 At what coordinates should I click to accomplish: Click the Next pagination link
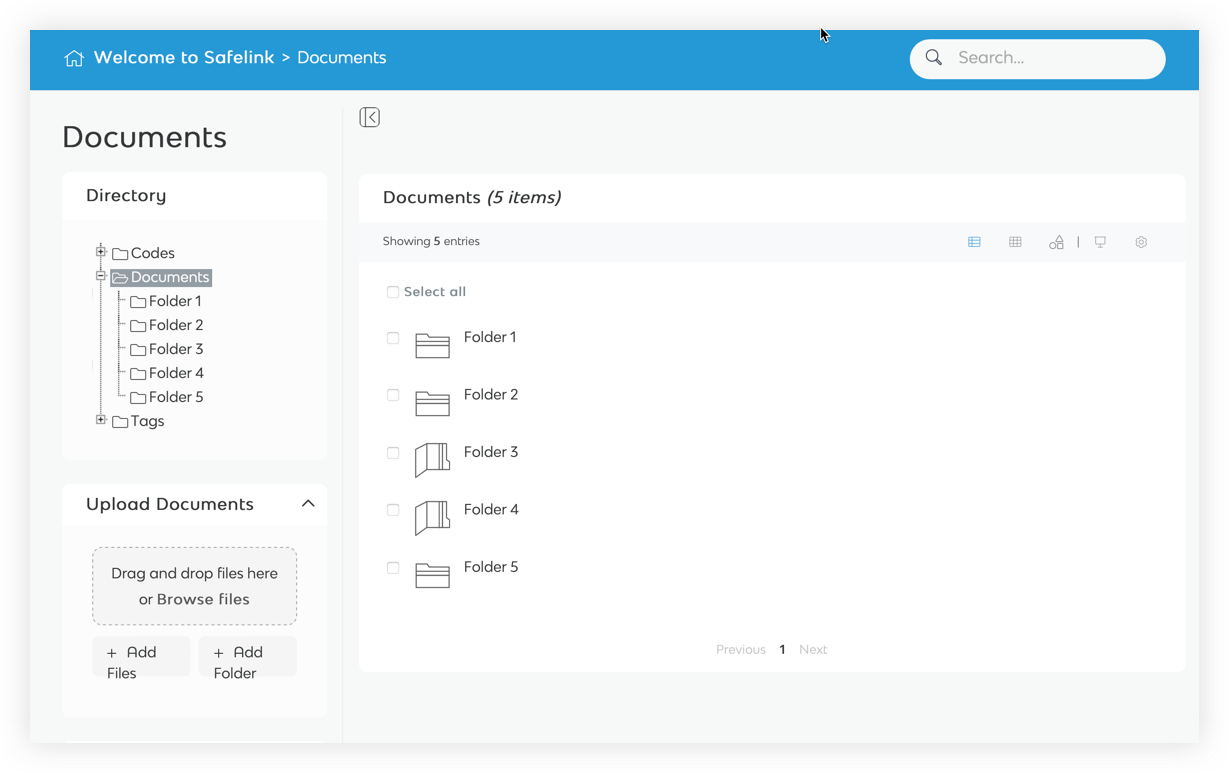(x=813, y=650)
